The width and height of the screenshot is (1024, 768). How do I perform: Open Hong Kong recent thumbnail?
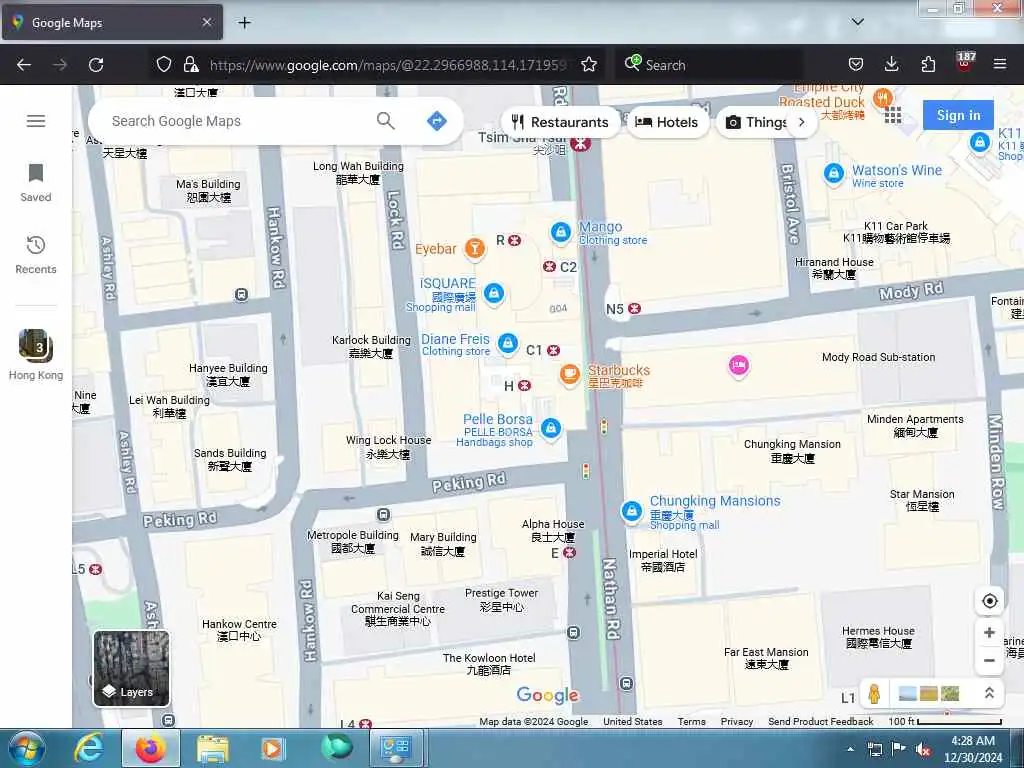tap(36, 355)
